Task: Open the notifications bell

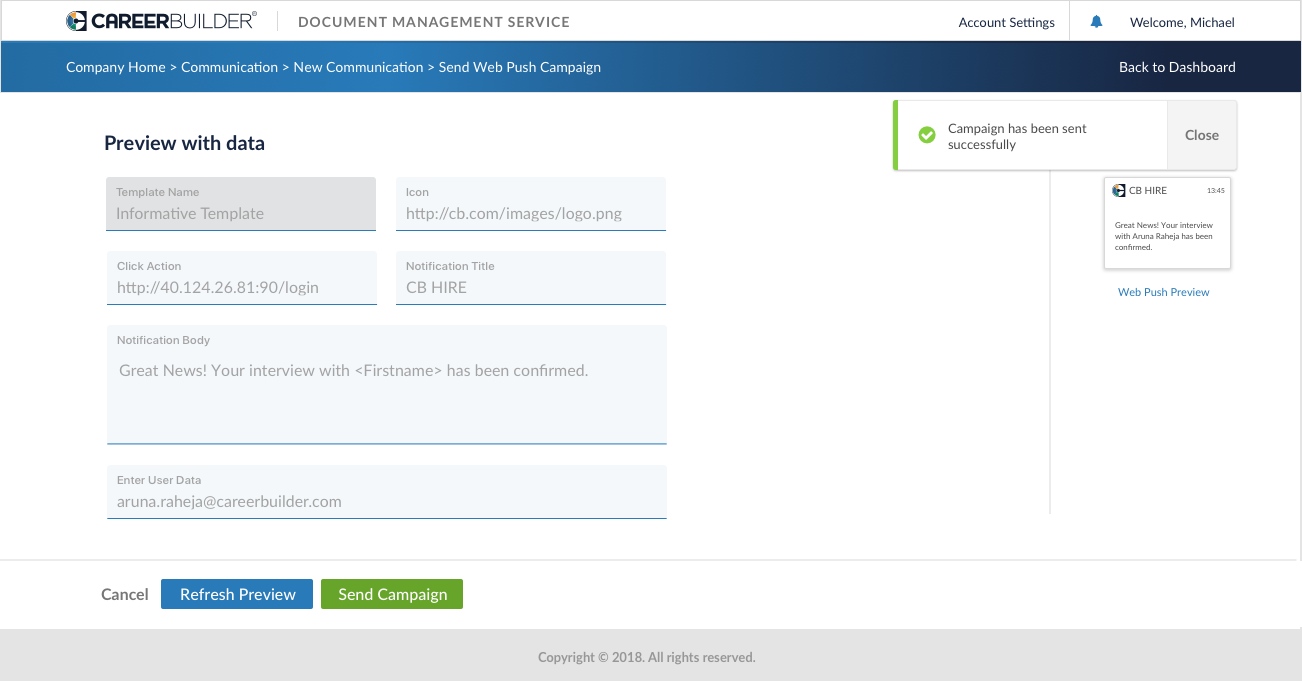Action: click(x=1096, y=21)
